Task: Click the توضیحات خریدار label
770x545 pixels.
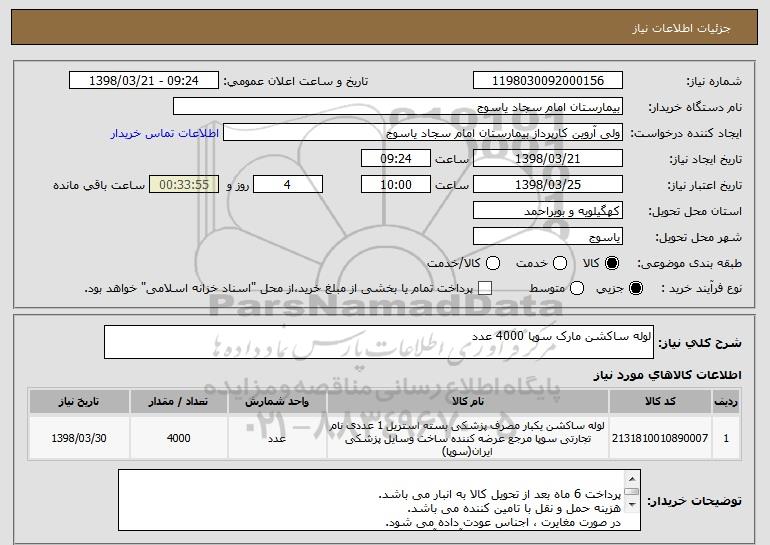Action: [x=694, y=501]
